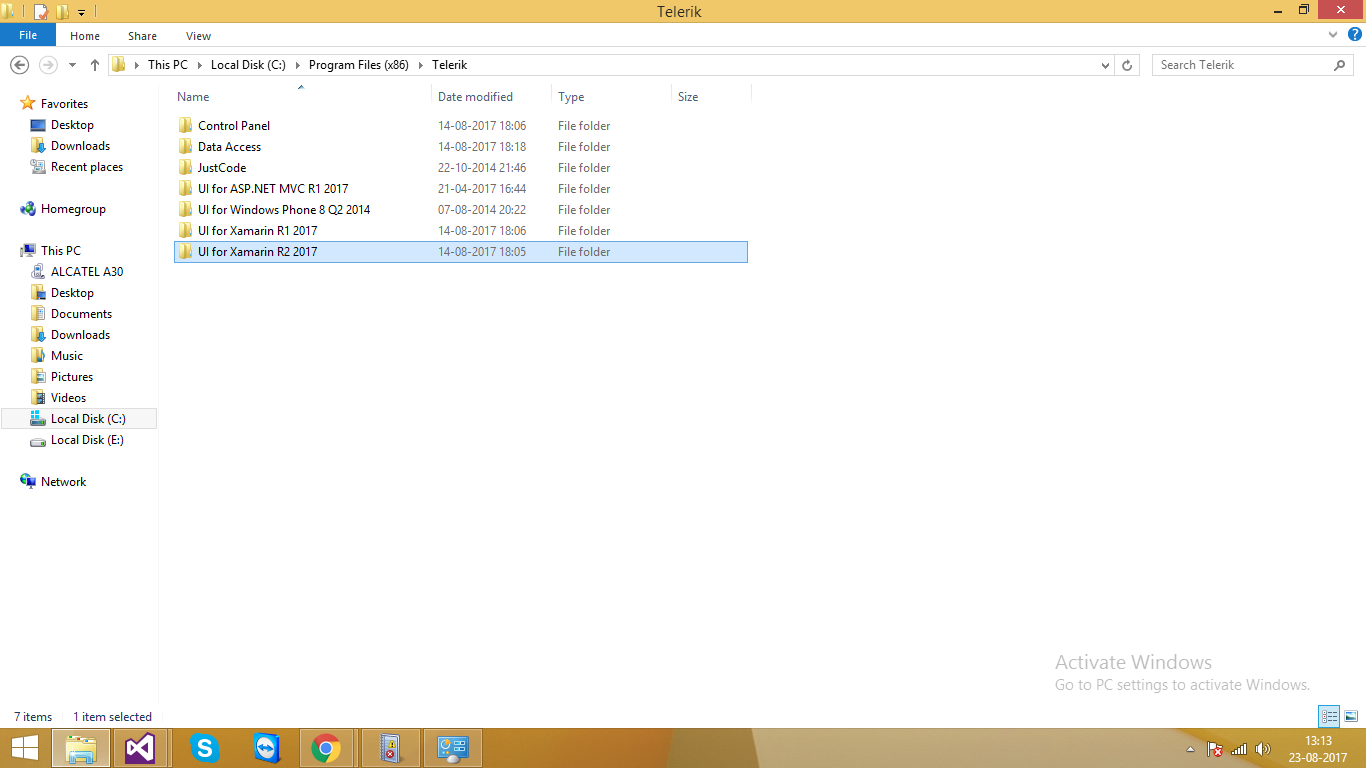The image size is (1366, 768).
Task: Expand the ribbon with the chevron arrow
Action: point(1333,35)
